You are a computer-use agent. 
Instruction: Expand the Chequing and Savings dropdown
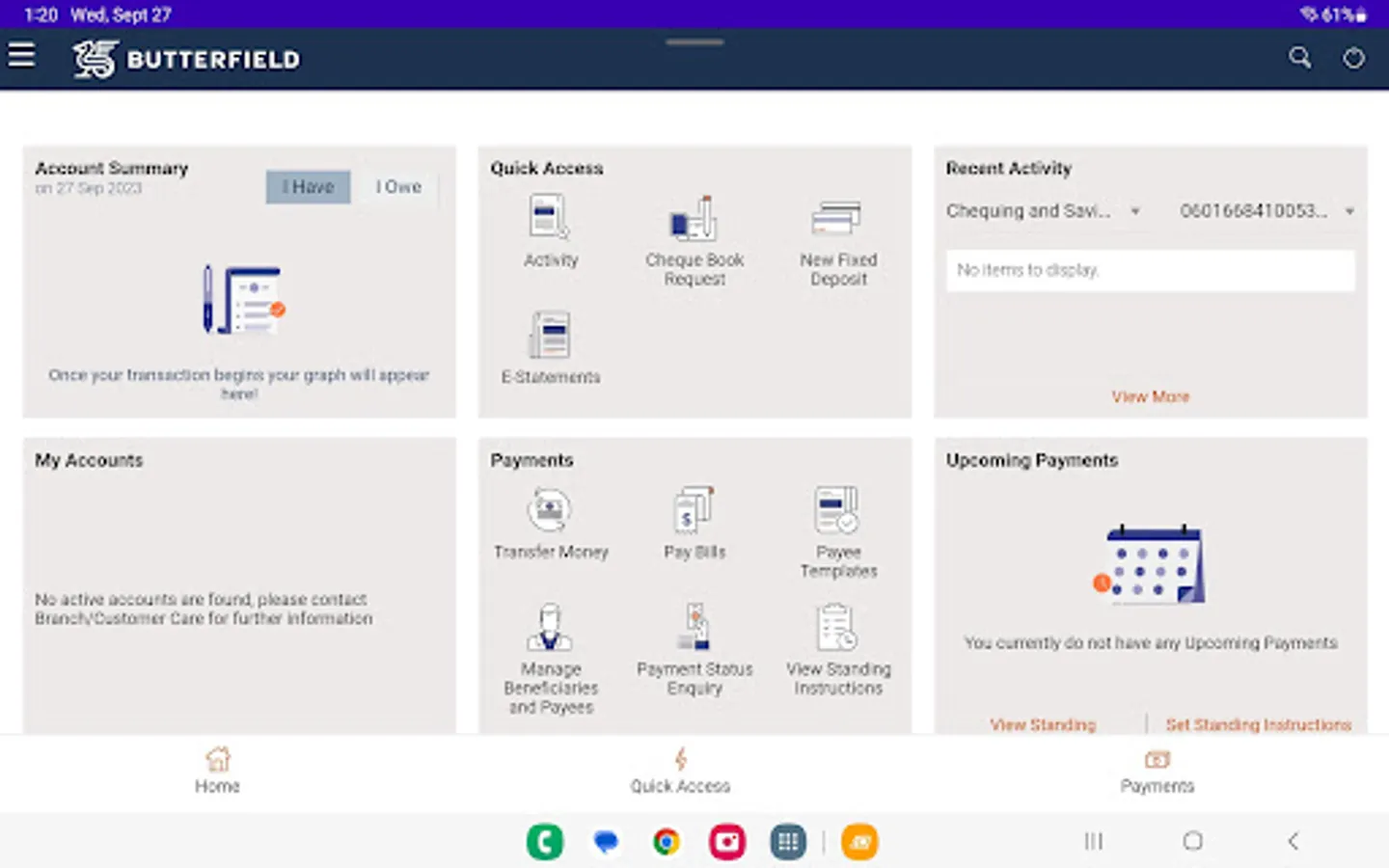pyautogui.click(x=1043, y=211)
